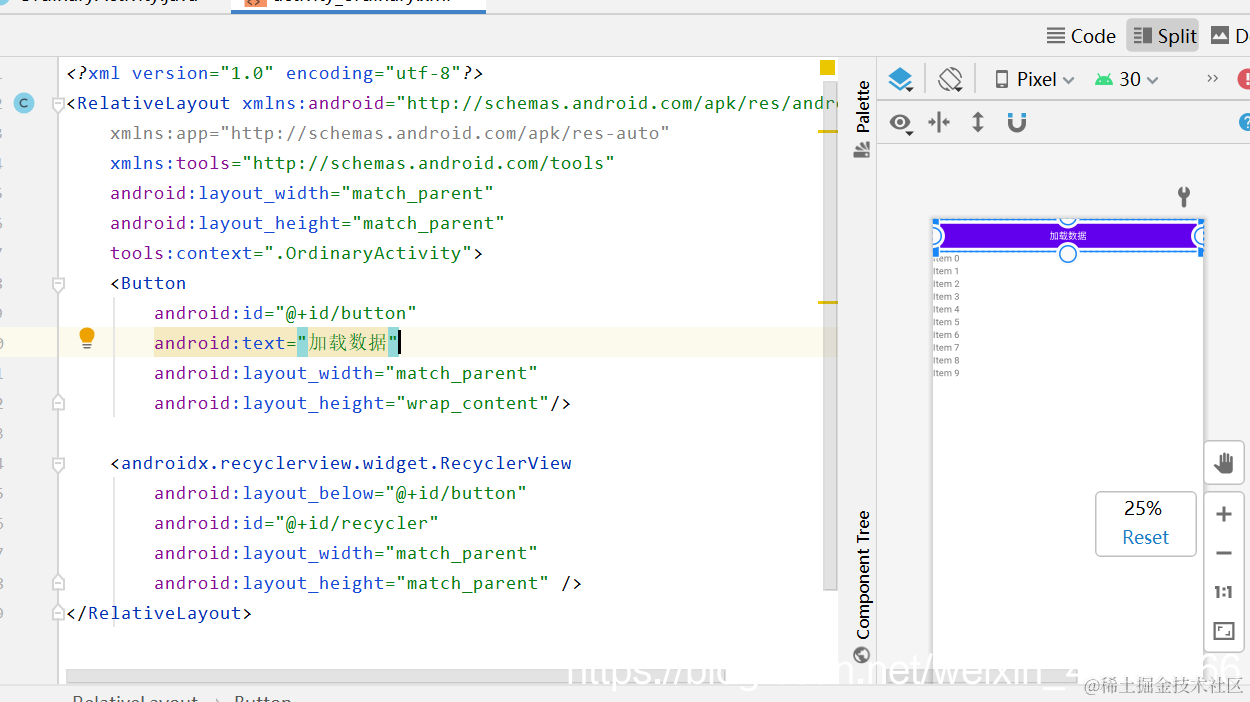Toggle the magnet autoconnect icon
This screenshot has height=702, width=1250.
tap(1017, 122)
